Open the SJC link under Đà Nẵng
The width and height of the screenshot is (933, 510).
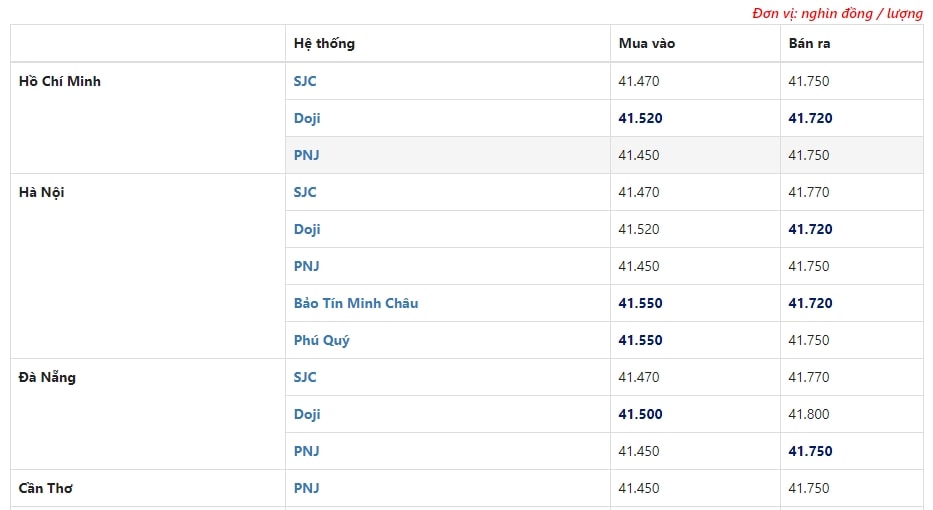click(305, 377)
